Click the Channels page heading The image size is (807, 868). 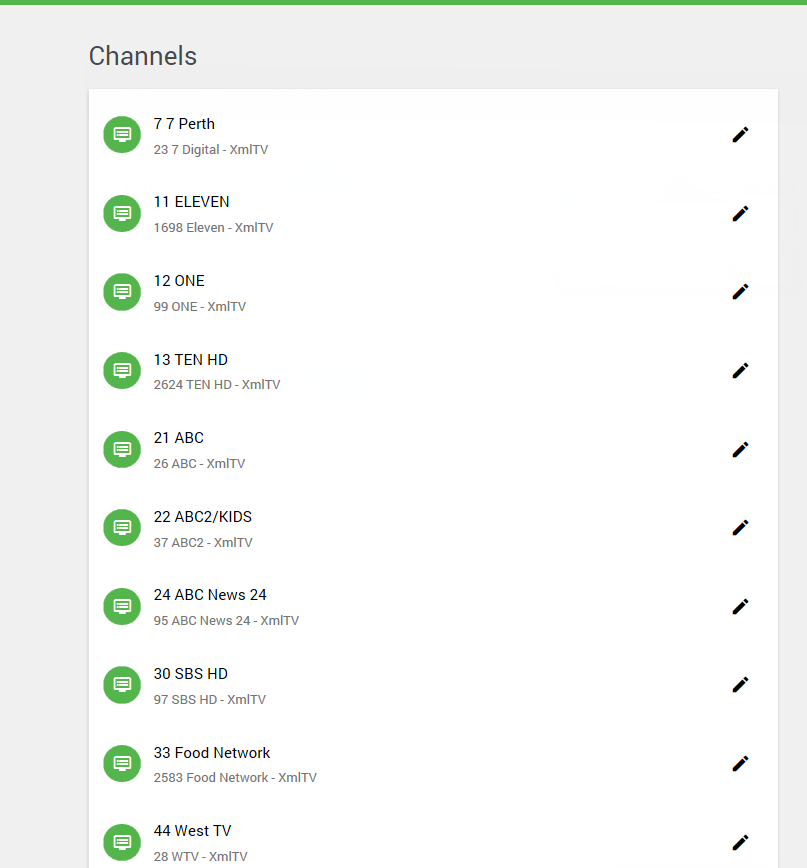click(142, 57)
